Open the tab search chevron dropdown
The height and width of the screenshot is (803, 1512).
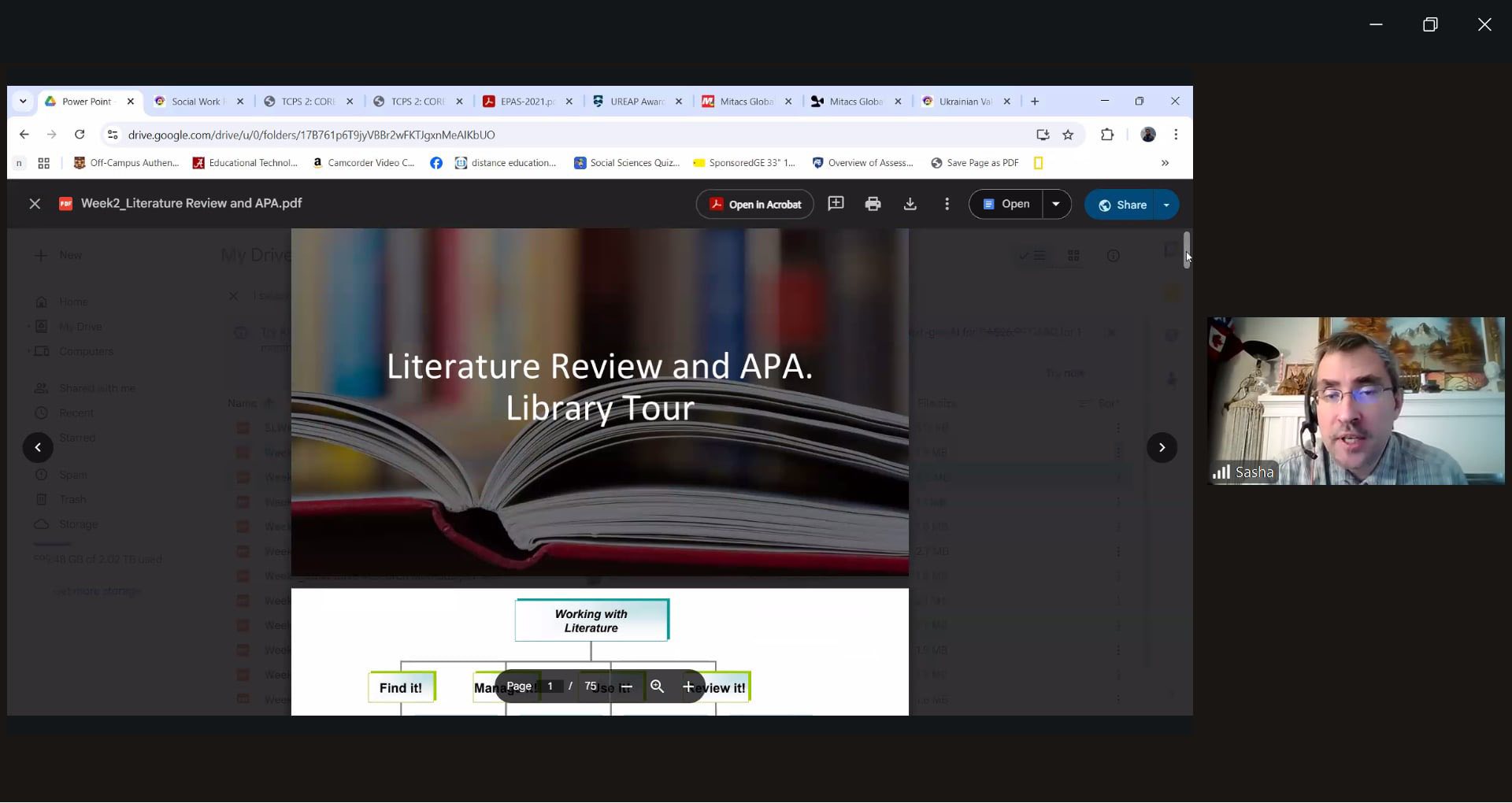click(x=23, y=102)
